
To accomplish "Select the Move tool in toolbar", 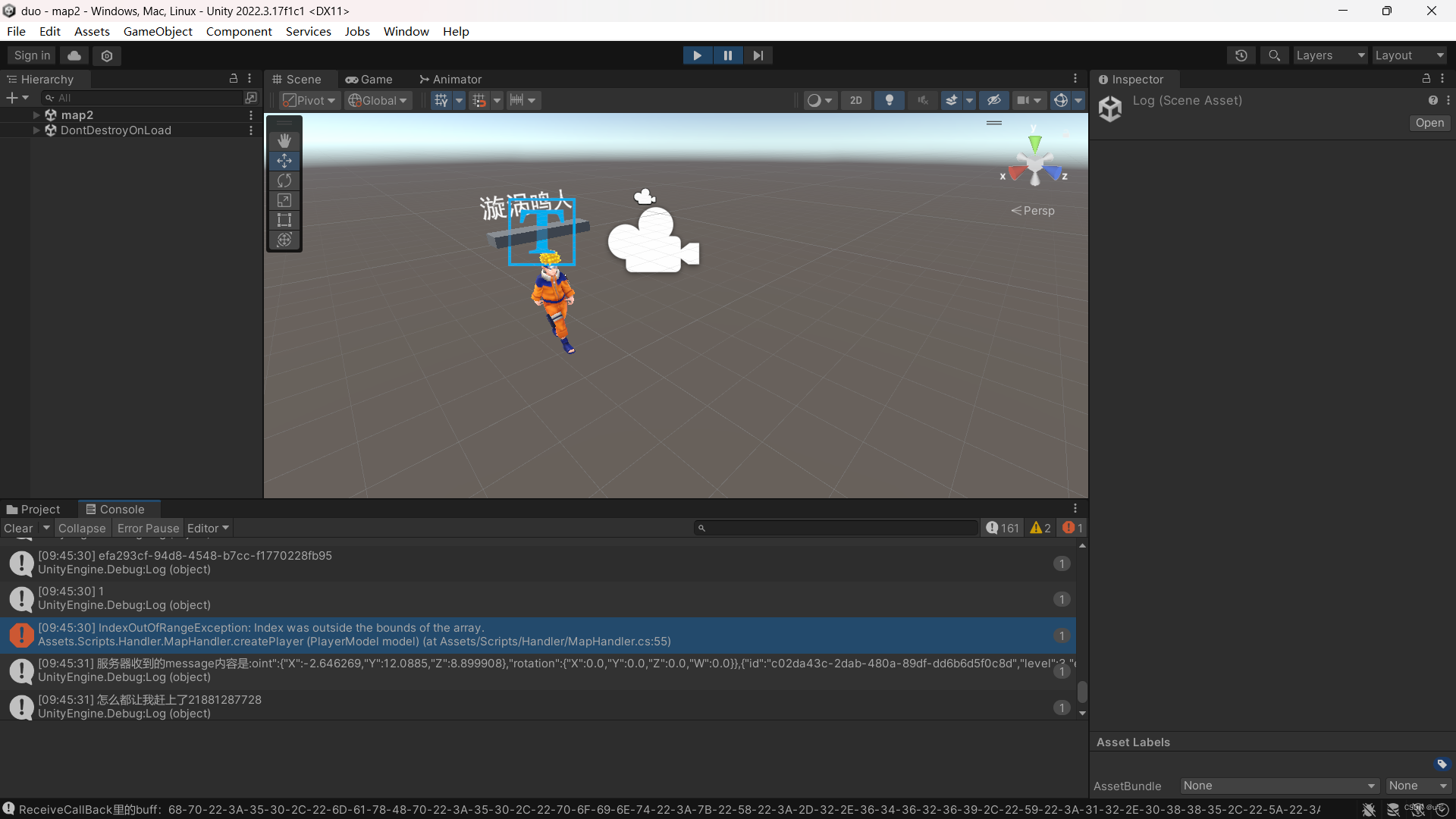I will click(x=284, y=160).
